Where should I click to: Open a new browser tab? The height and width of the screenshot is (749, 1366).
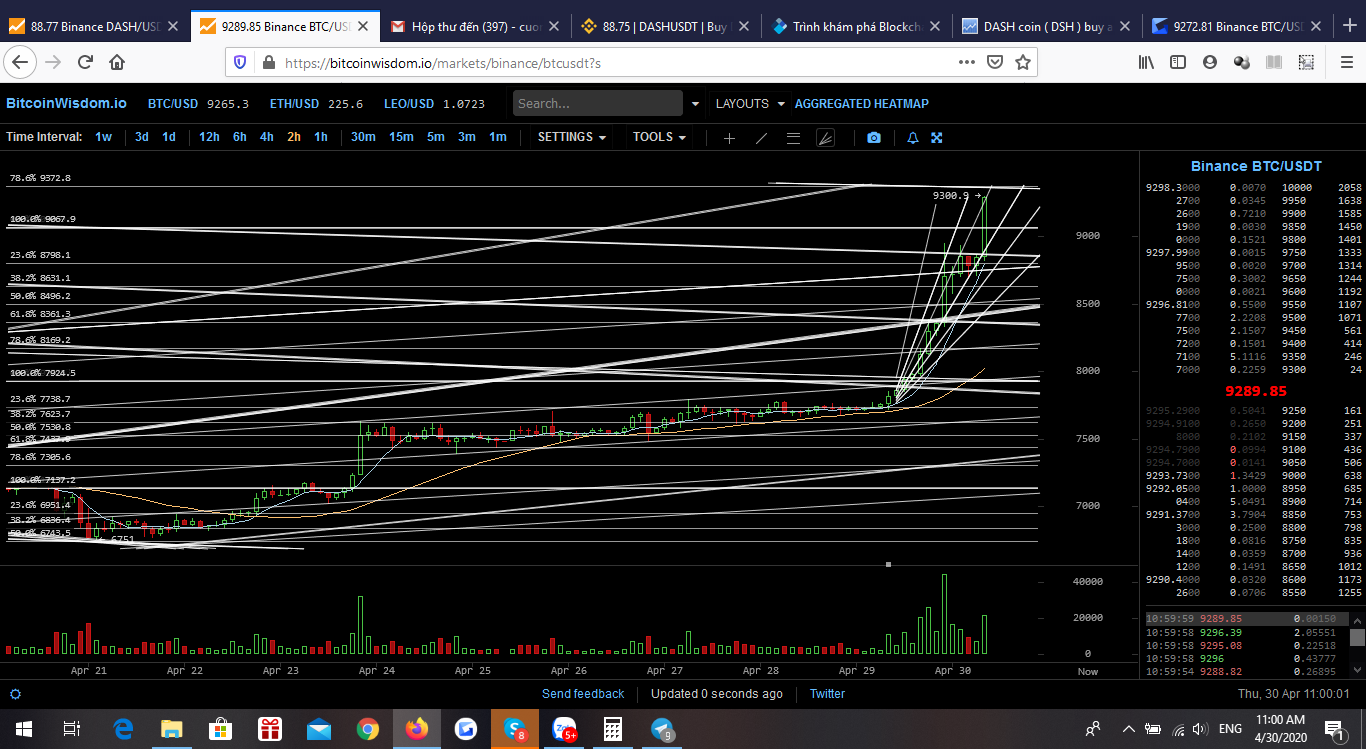pos(1350,26)
